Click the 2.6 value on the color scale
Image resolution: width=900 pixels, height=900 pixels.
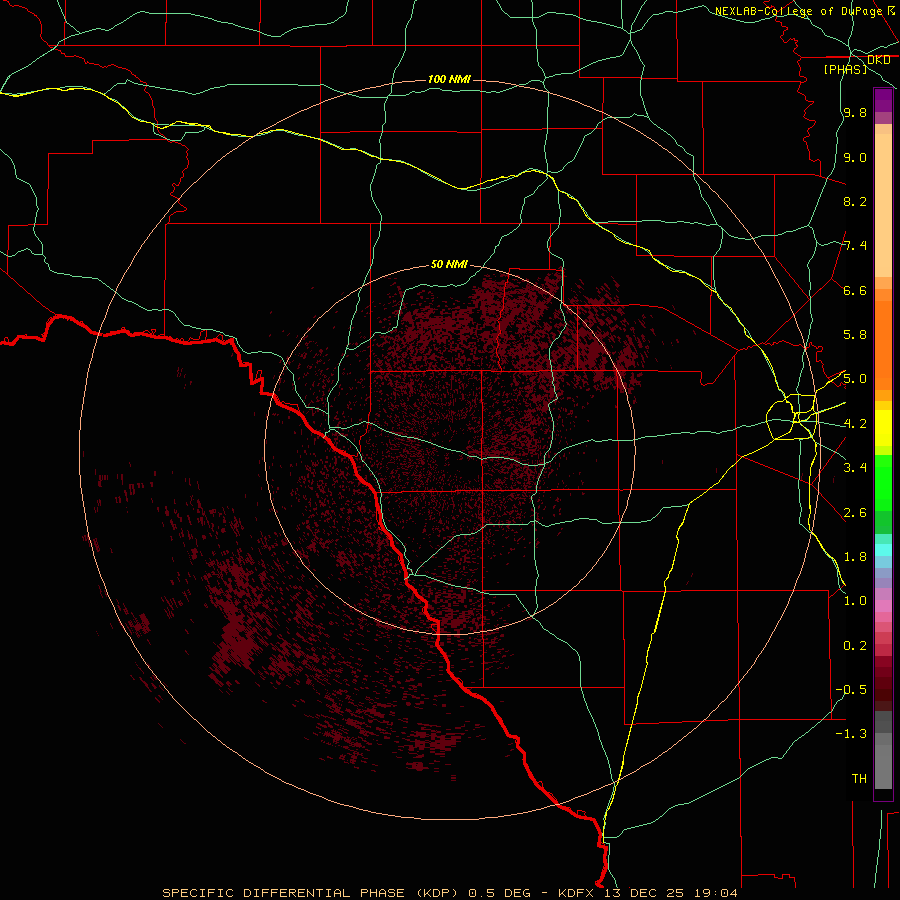tap(855, 513)
